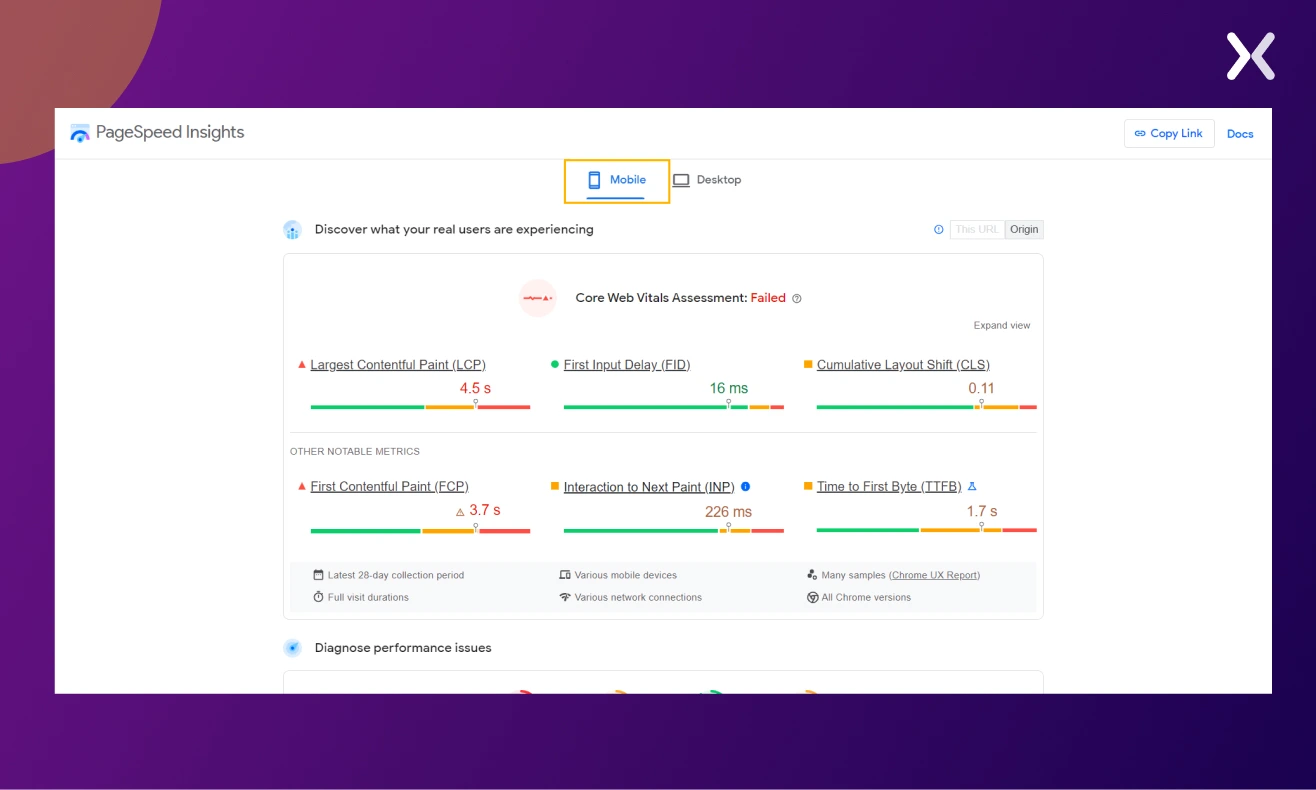Click the real users experience section icon
The height and width of the screenshot is (790, 1316).
click(x=292, y=230)
